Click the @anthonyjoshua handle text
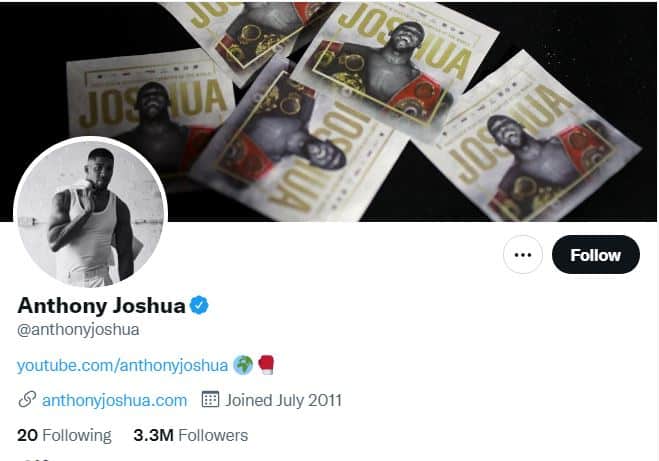 78,329
